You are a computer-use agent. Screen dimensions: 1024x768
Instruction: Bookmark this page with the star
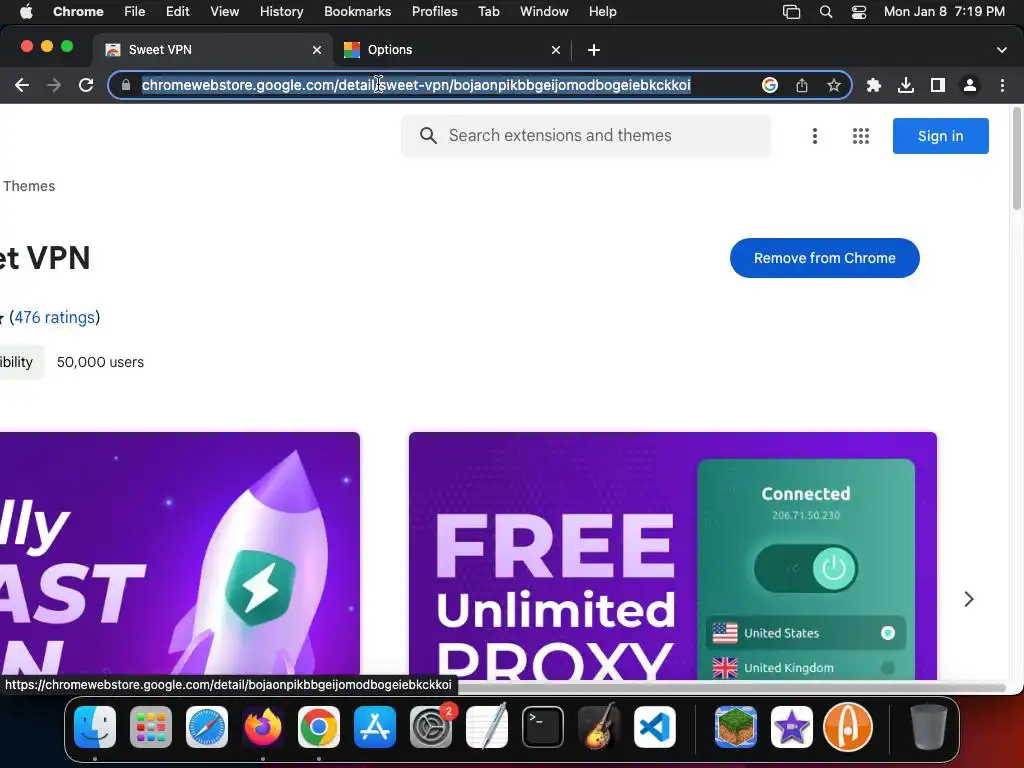834,85
